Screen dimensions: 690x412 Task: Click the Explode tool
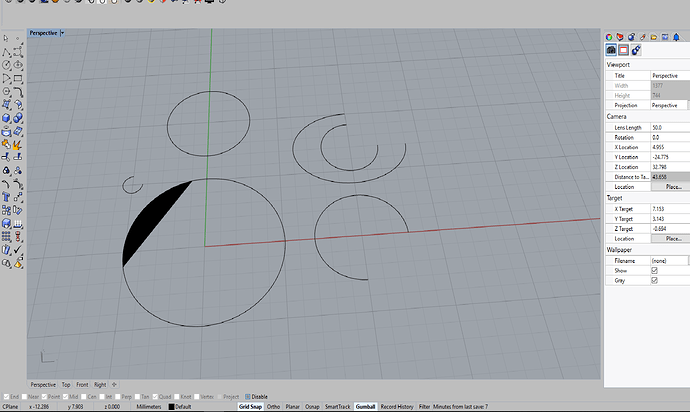pos(18,144)
